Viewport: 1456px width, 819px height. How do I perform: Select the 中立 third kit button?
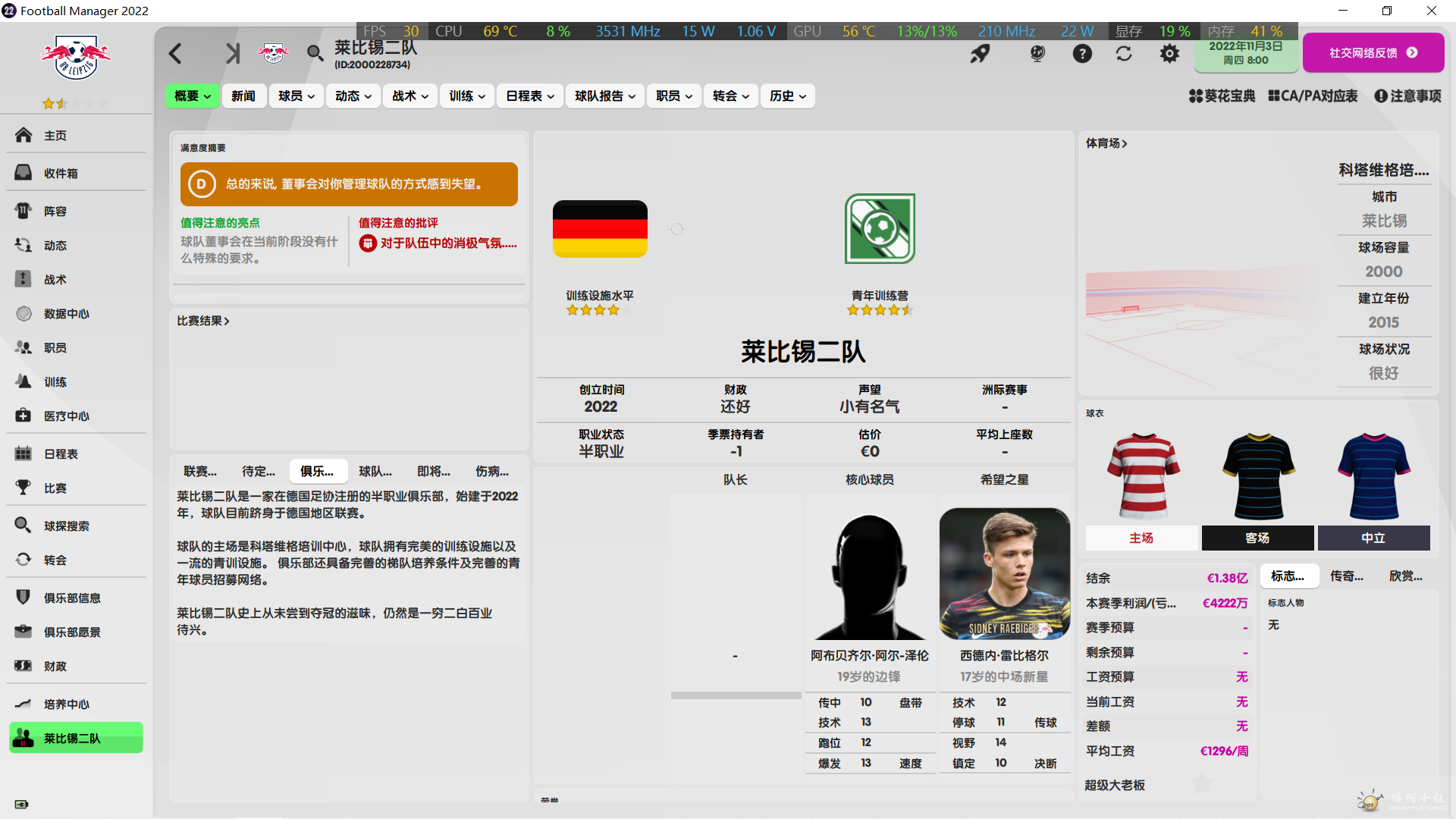tap(1373, 538)
